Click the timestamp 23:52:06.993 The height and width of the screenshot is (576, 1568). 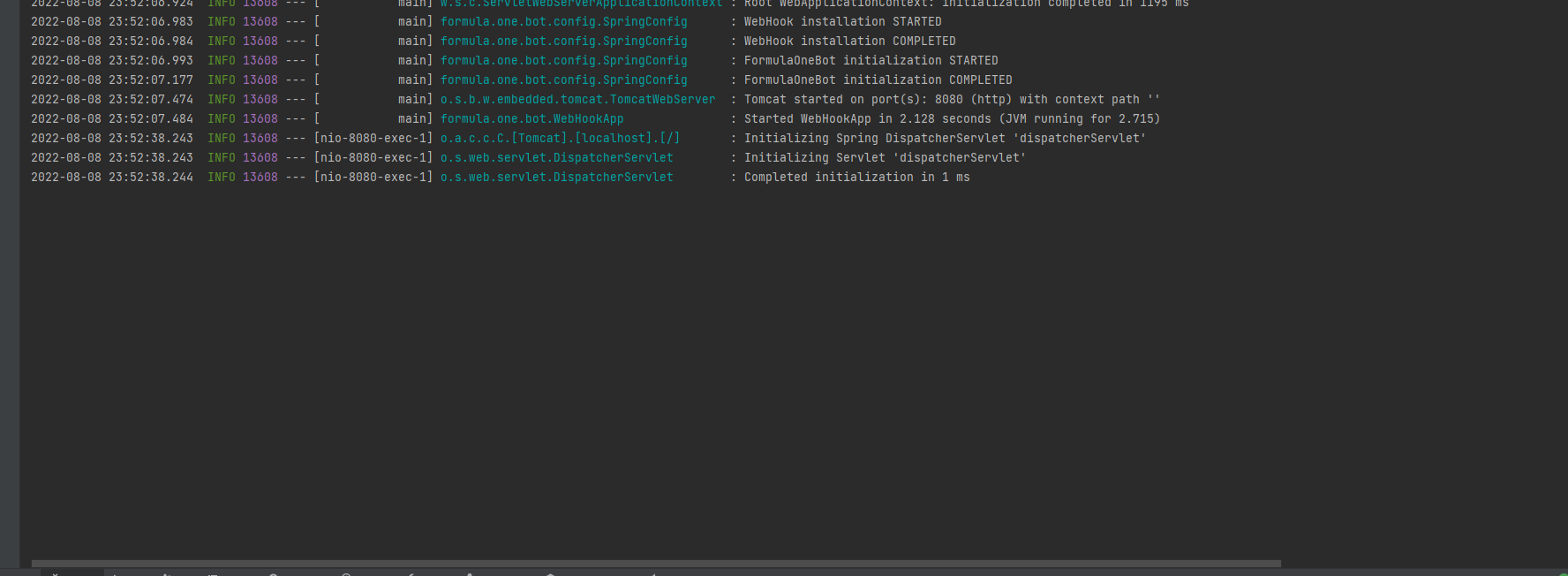[151, 60]
